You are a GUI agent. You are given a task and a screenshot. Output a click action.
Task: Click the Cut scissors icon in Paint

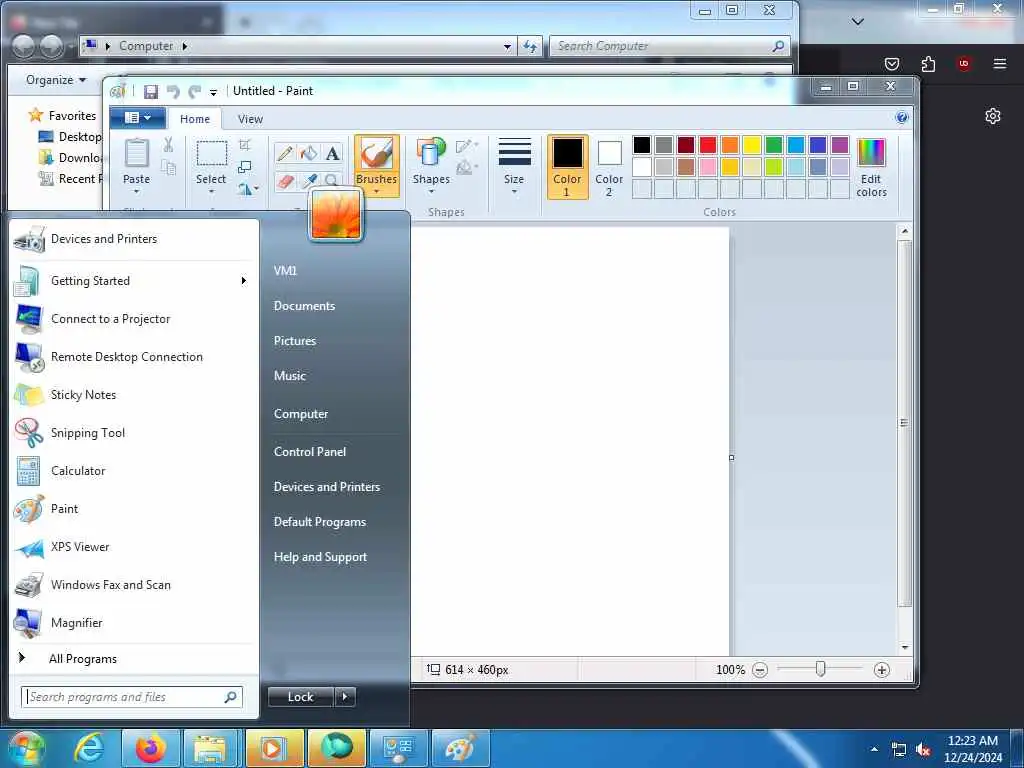[168, 145]
